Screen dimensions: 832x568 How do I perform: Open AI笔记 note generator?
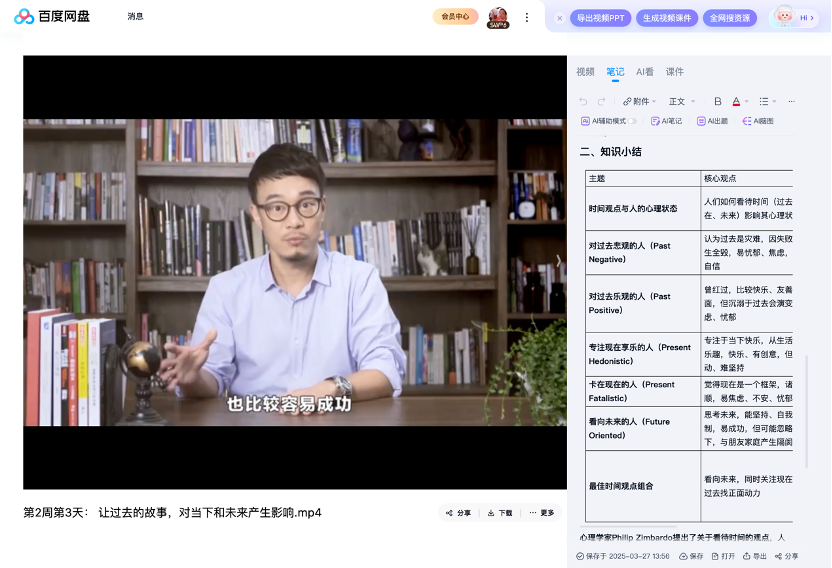[666, 121]
